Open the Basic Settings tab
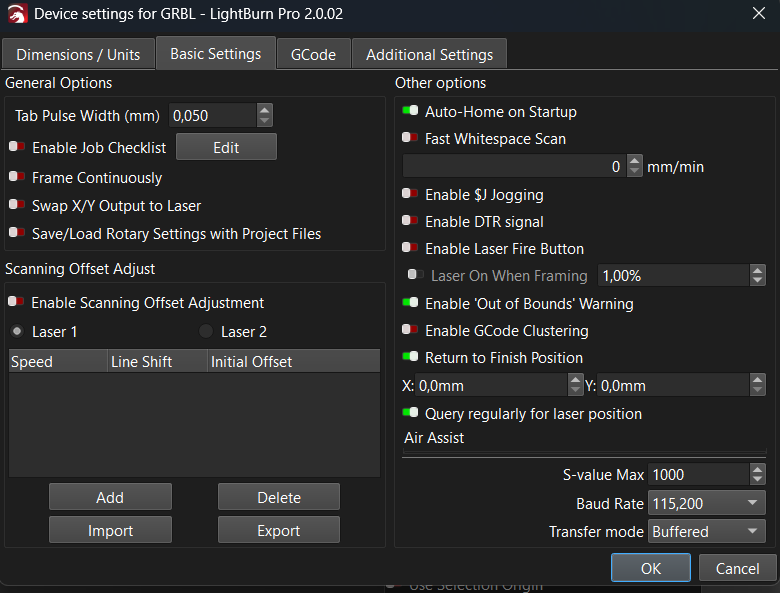 215,53
